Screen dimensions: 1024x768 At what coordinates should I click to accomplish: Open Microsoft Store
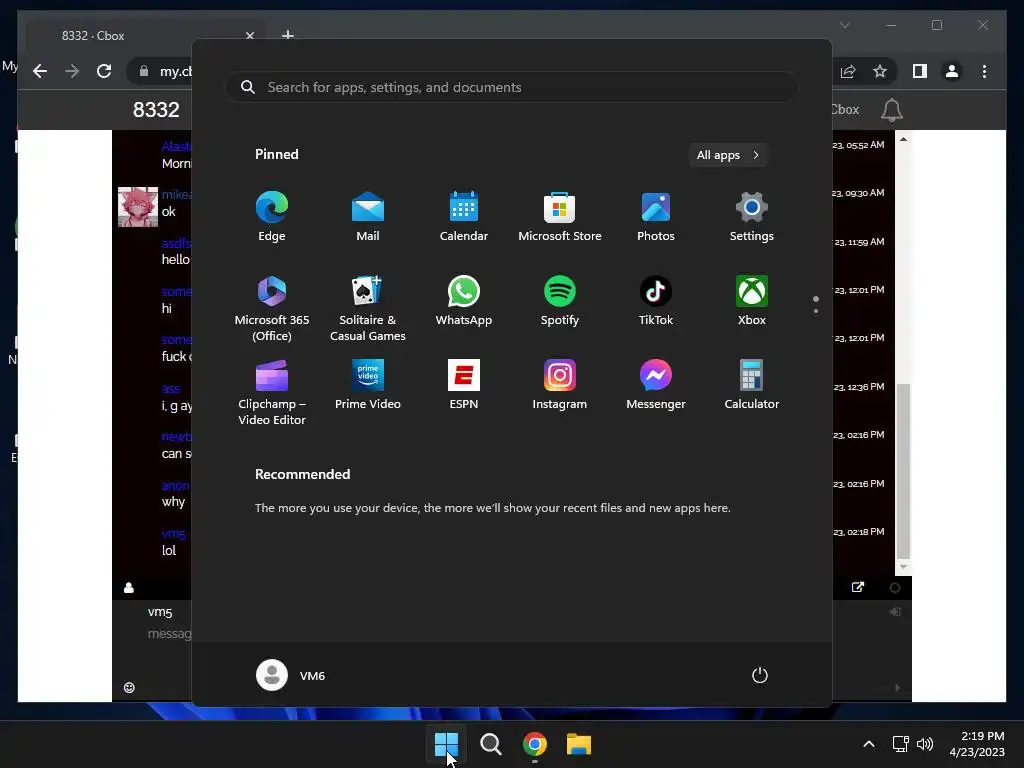coord(560,217)
